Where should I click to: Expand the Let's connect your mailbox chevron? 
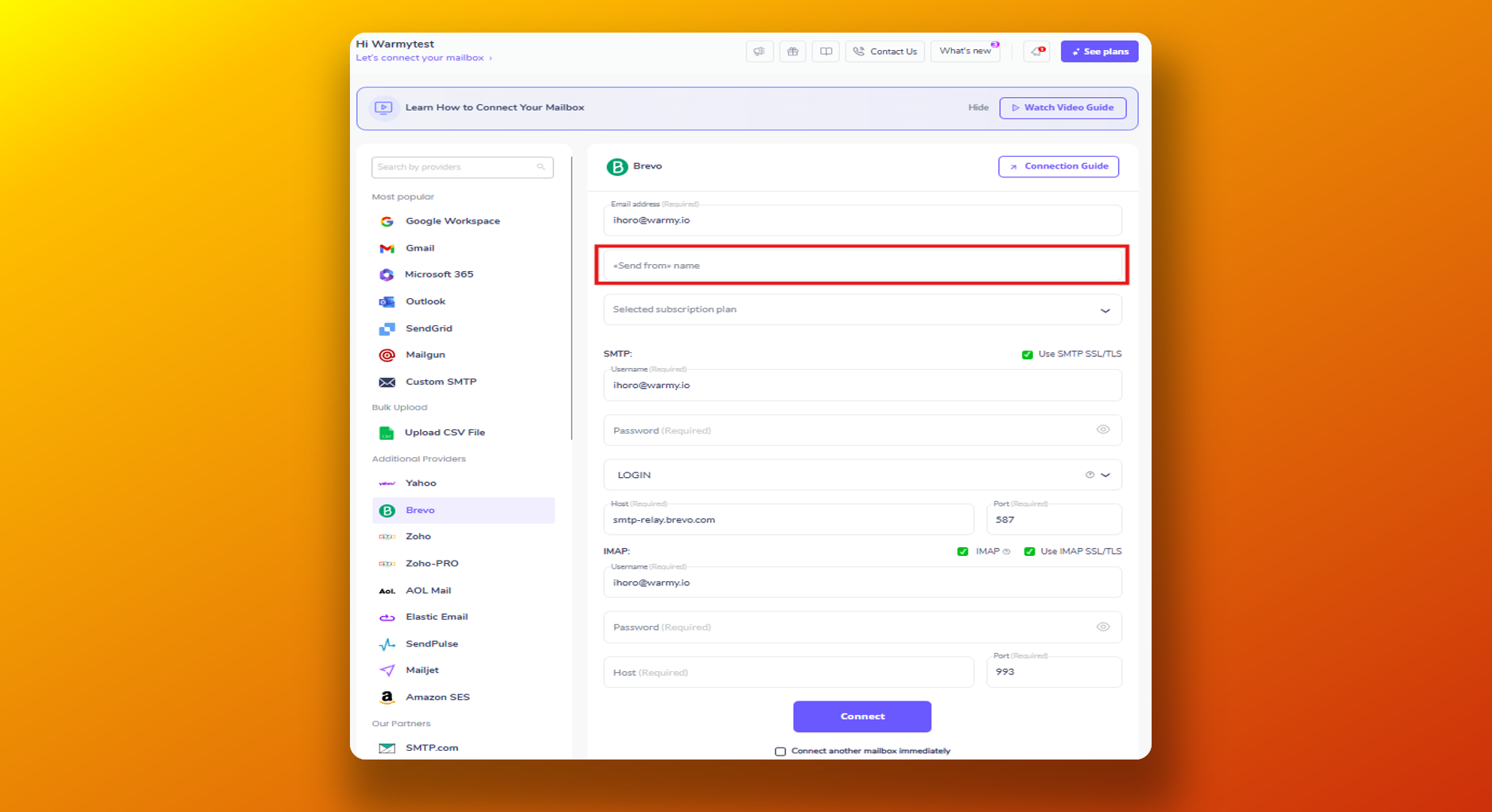tap(491, 58)
